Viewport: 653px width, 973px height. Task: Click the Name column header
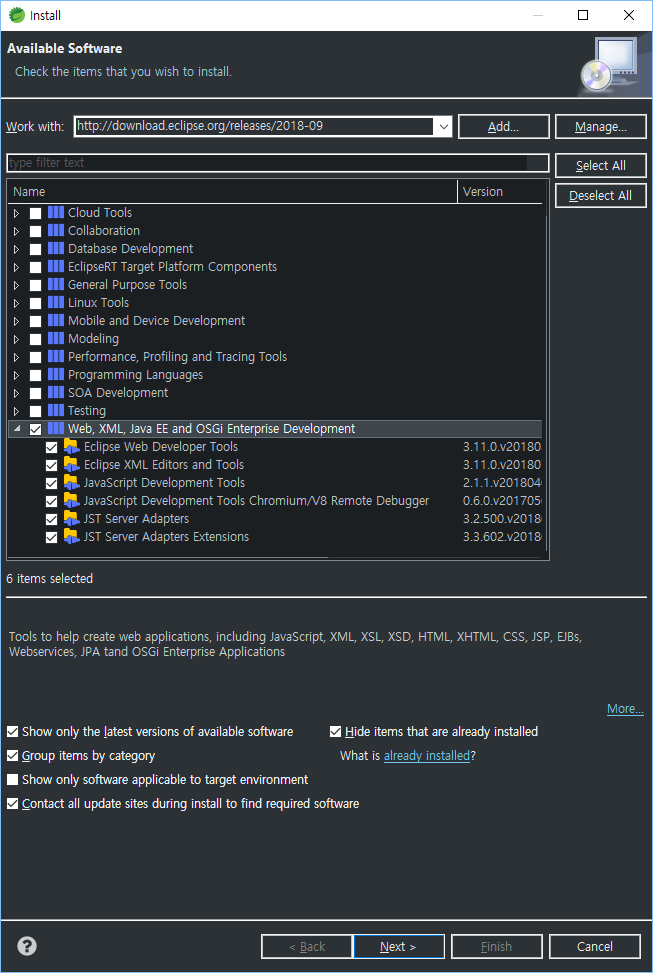point(232,192)
